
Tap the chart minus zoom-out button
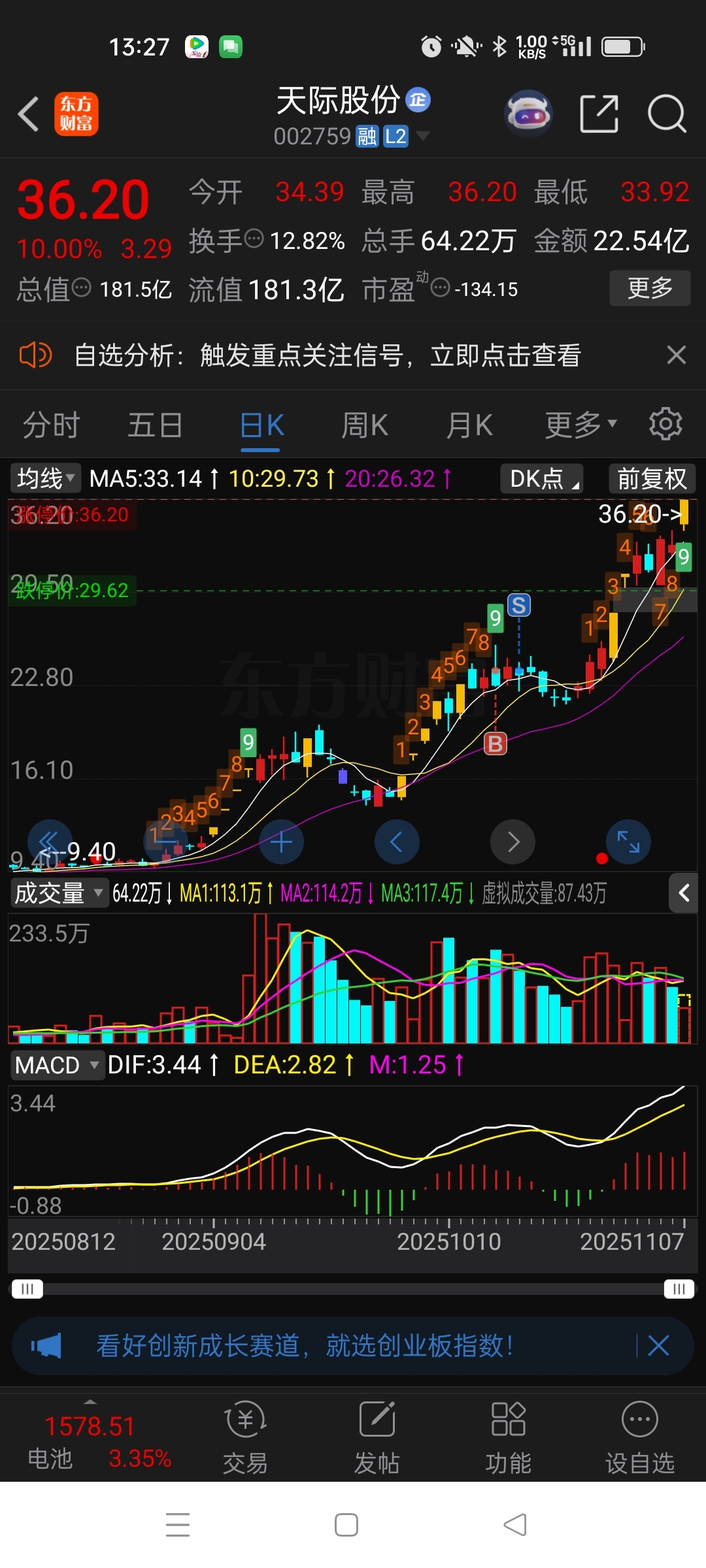click(x=165, y=841)
